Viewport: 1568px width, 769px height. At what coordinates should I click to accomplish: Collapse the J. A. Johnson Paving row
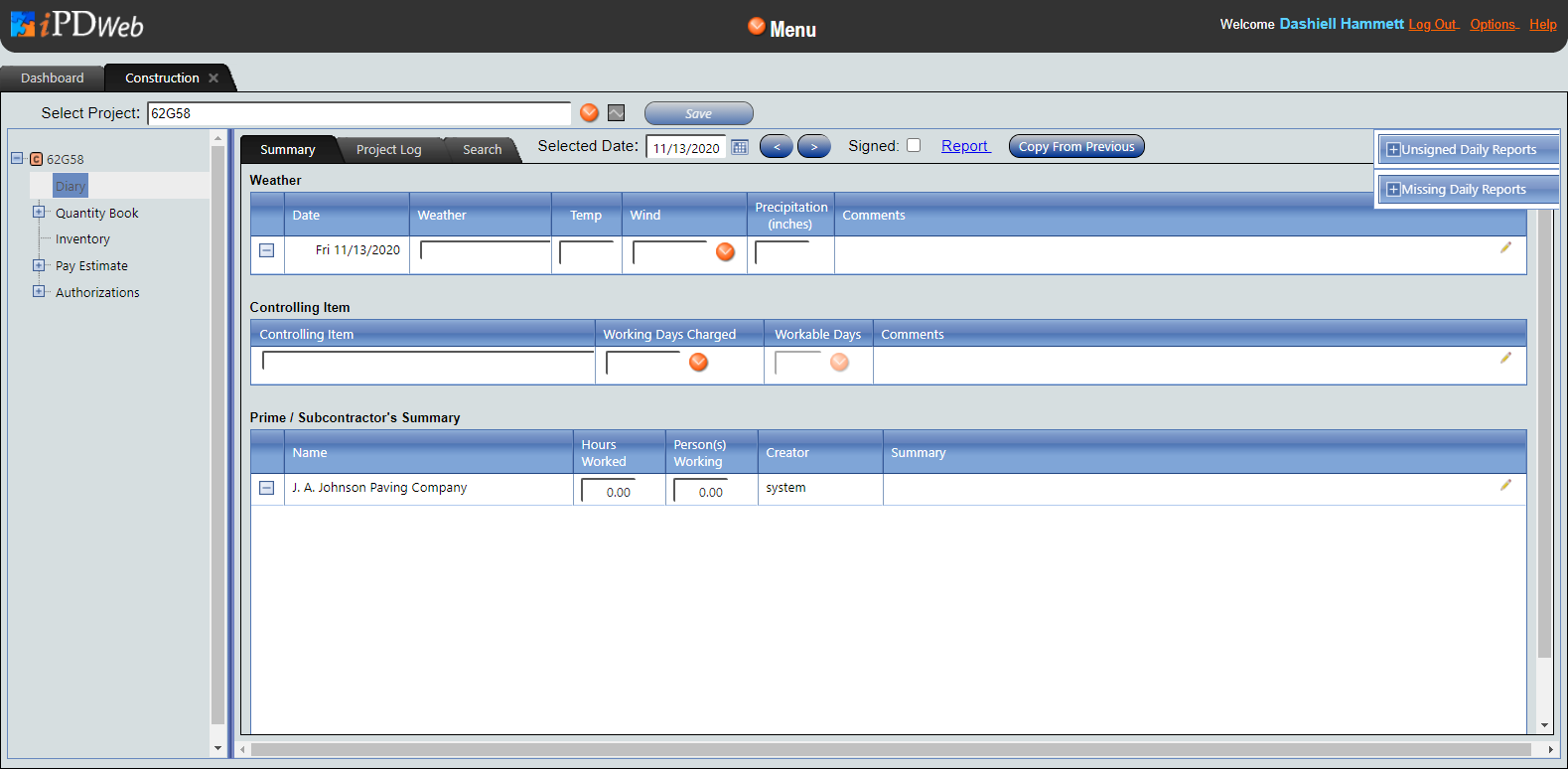266,488
